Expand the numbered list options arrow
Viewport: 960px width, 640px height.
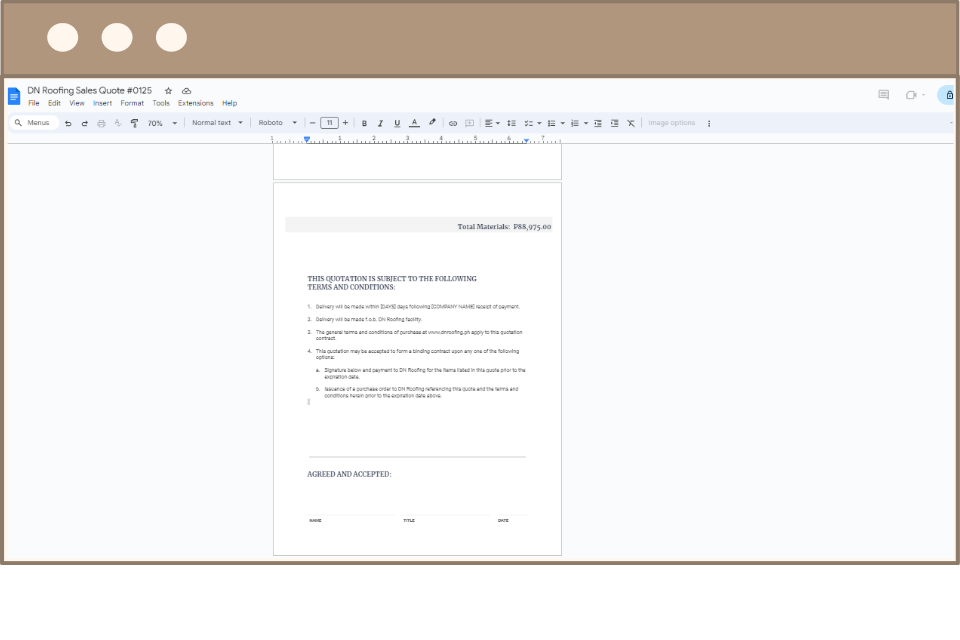[x=586, y=123]
